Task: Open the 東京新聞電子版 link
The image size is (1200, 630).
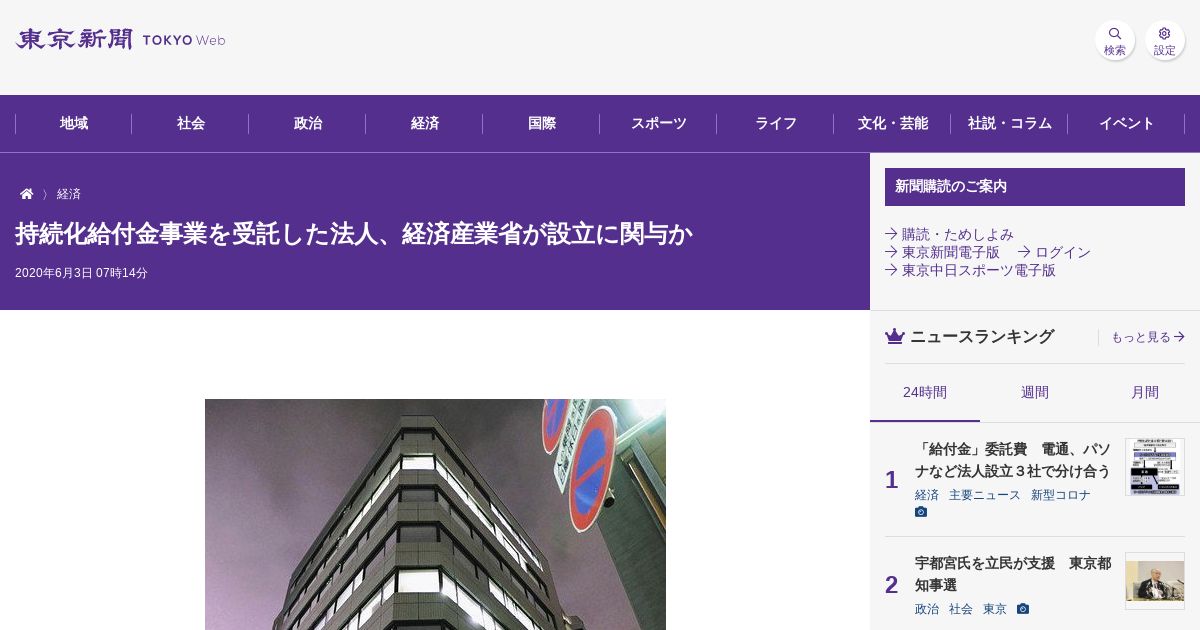Action: [x=942, y=252]
